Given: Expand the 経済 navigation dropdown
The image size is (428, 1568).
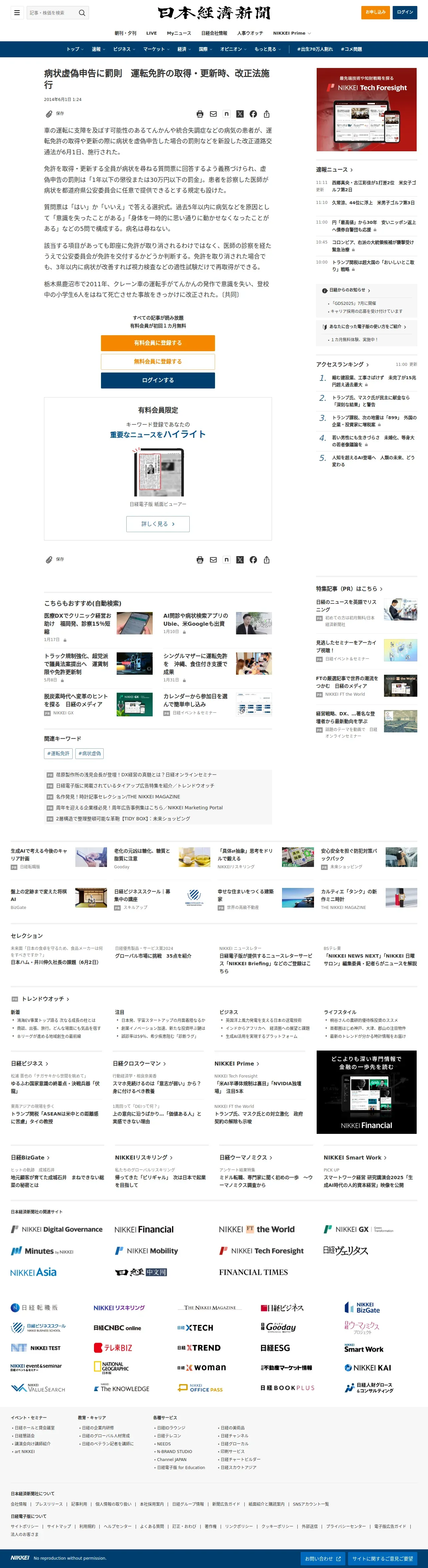Looking at the screenshot, I should pos(184,49).
